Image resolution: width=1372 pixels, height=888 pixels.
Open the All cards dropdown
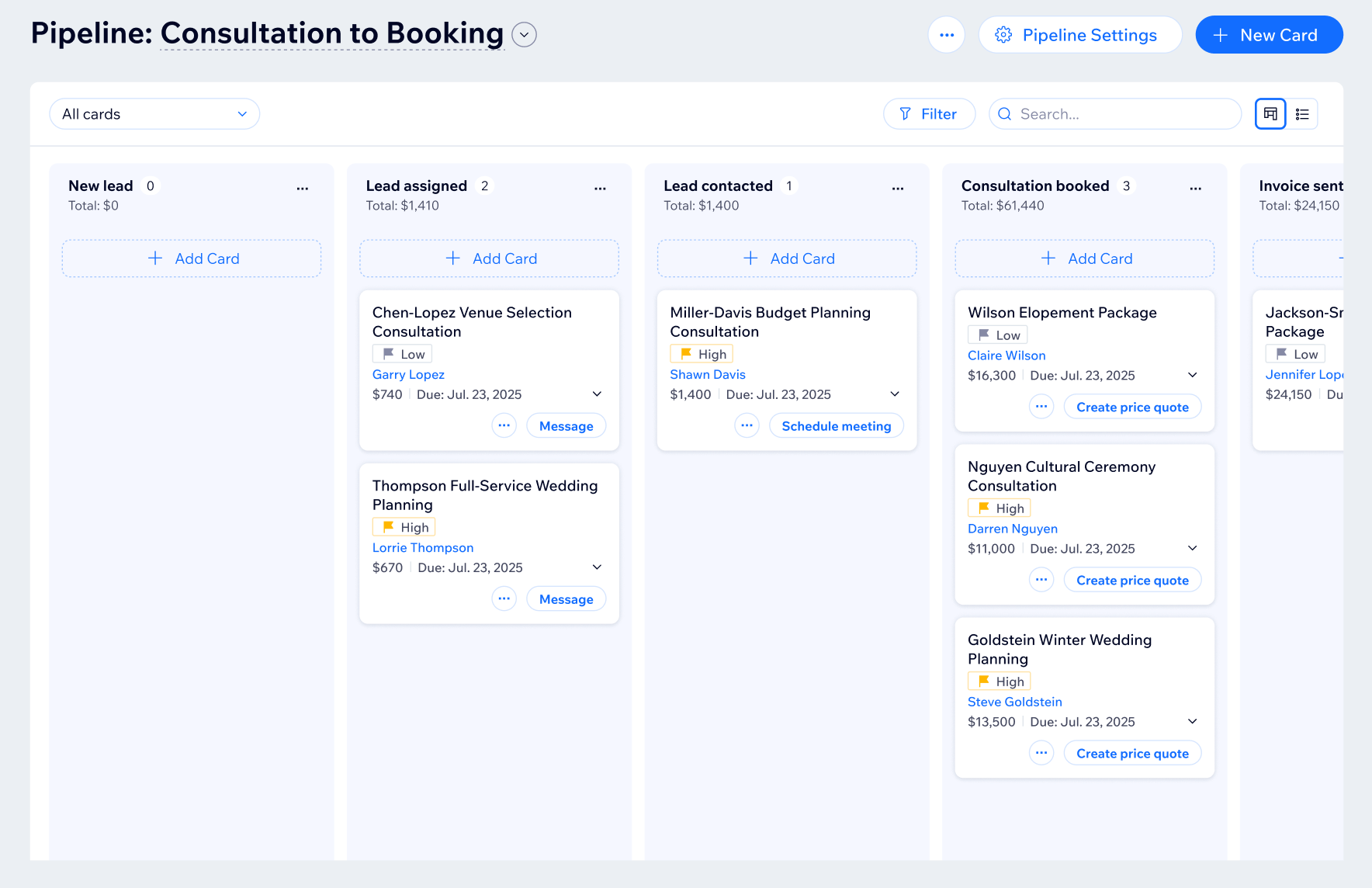click(154, 114)
